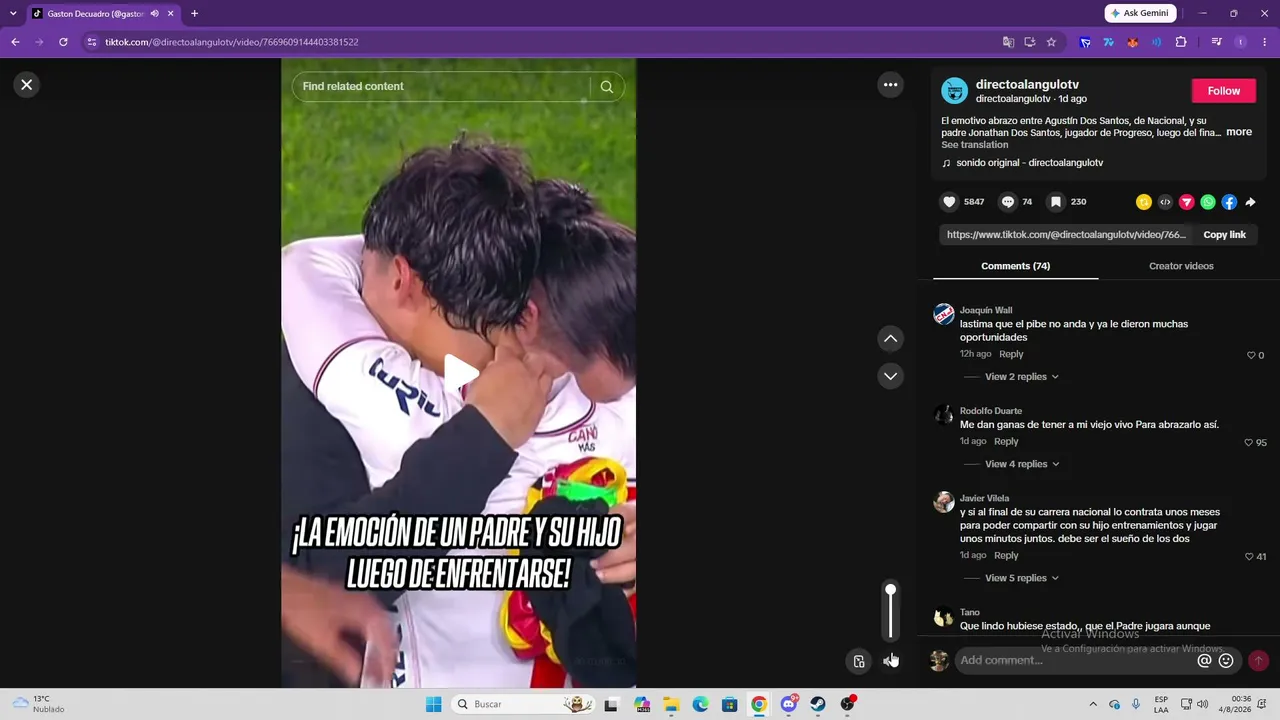Open the MetaMask fox extension
Viewport: 1280px width, 720px height.
(x=1132, y=42)
